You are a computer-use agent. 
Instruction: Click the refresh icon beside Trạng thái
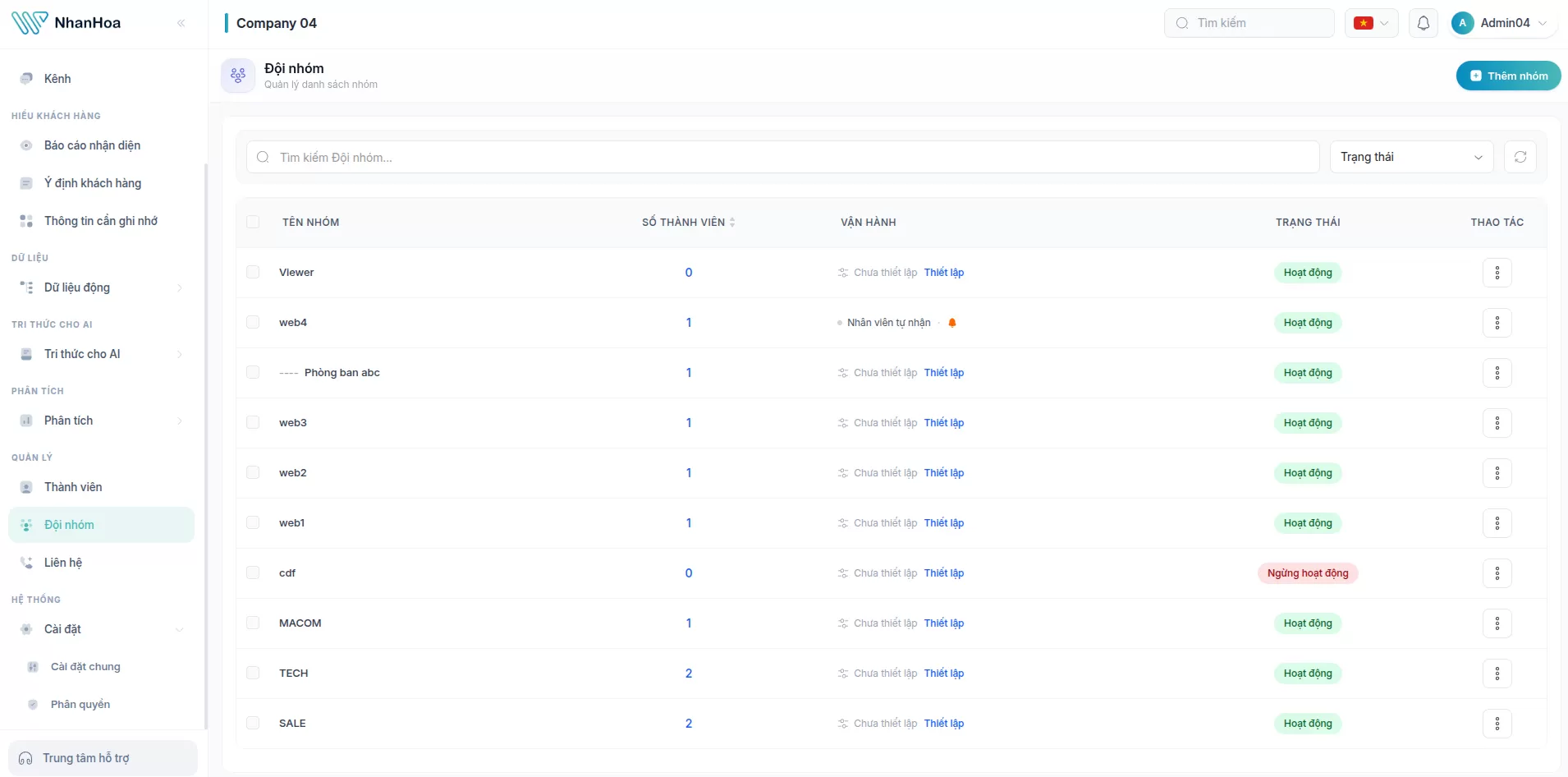click(1520, 157)
